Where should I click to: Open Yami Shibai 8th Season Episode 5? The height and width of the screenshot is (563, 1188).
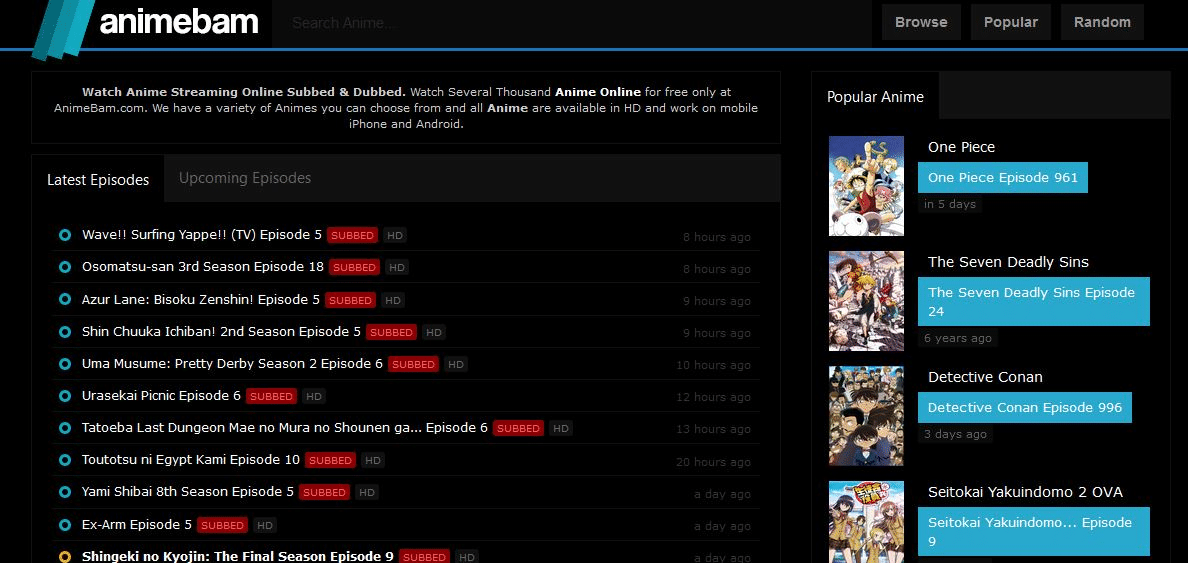tap(188, 491)
